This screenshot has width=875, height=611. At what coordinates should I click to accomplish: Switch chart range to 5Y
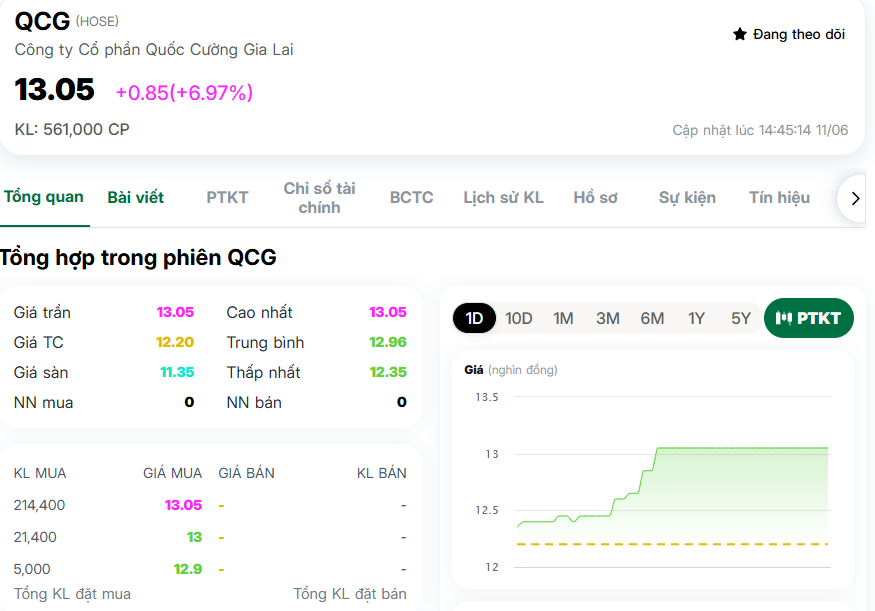pyautogui.click(x=741, y=319)
